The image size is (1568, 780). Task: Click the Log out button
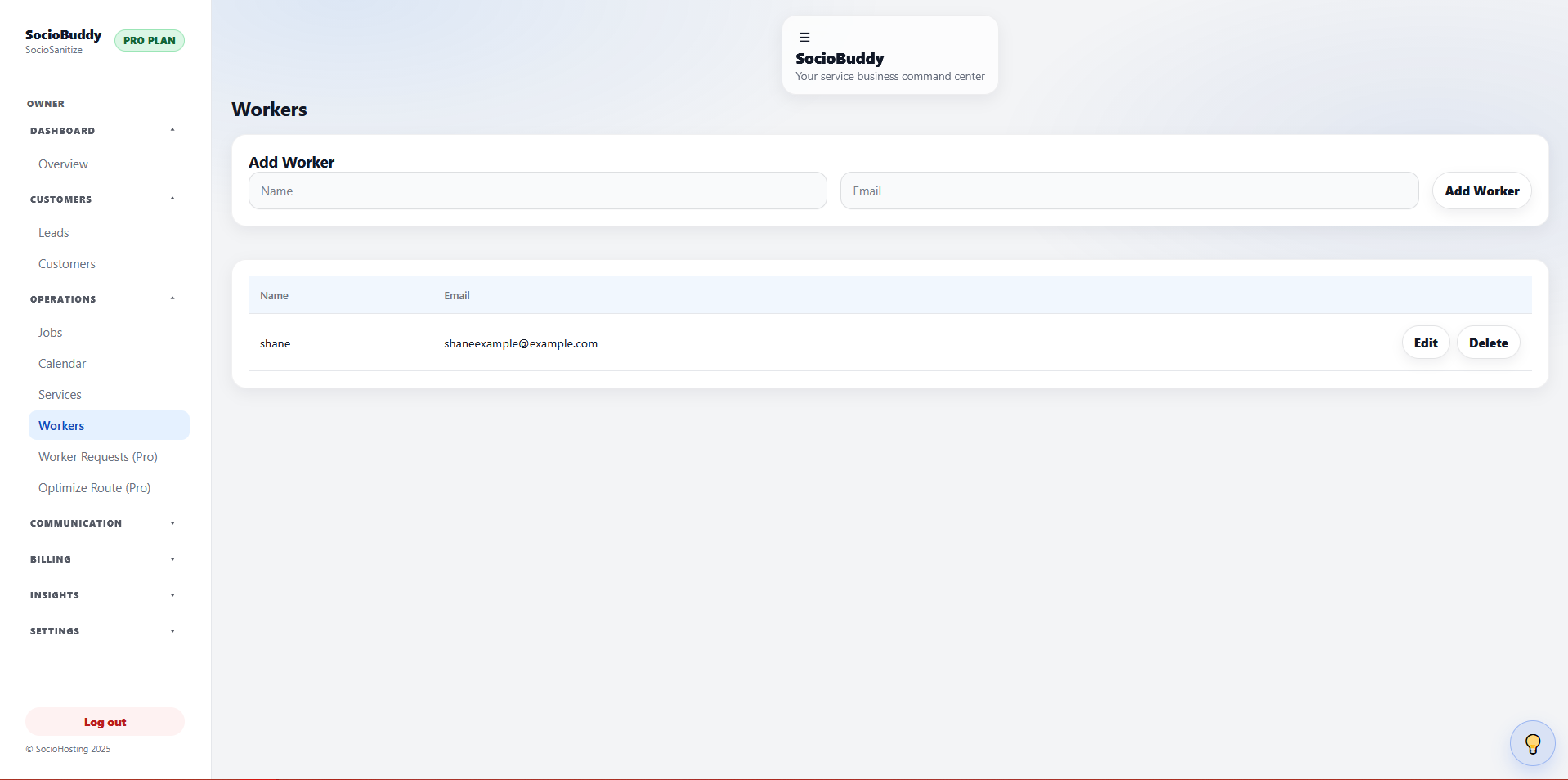105,722
